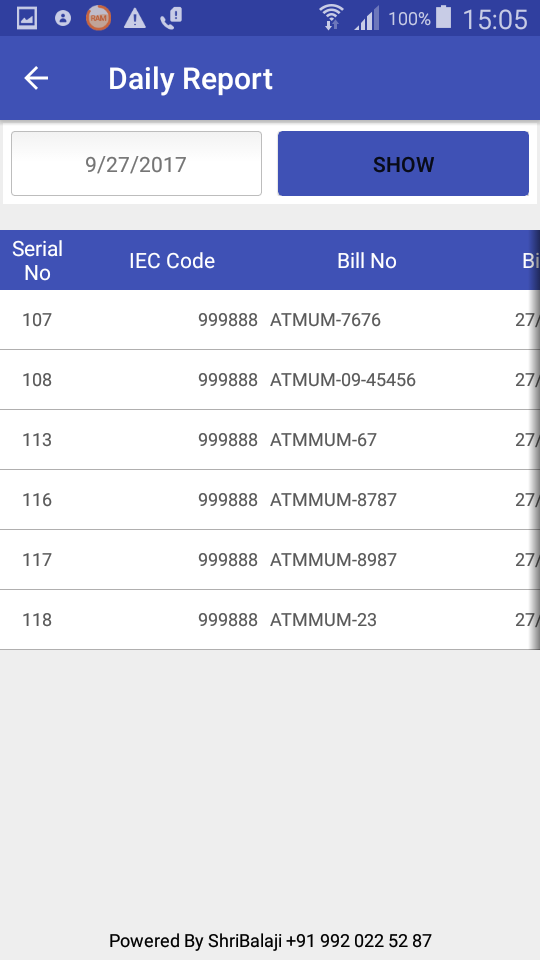
Task: Select the Serial No column header
Action: (37, 260)
